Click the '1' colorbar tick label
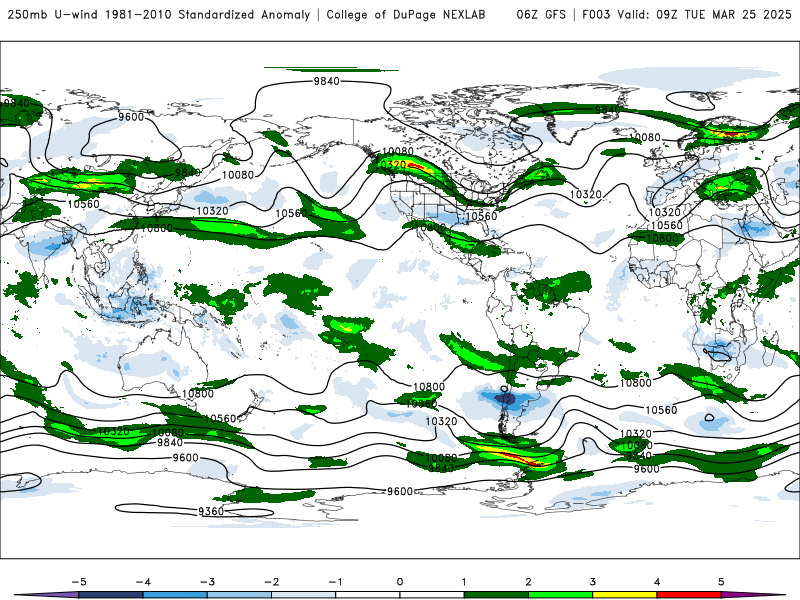This screenshot has height=600, width=800. pos(464,582)
